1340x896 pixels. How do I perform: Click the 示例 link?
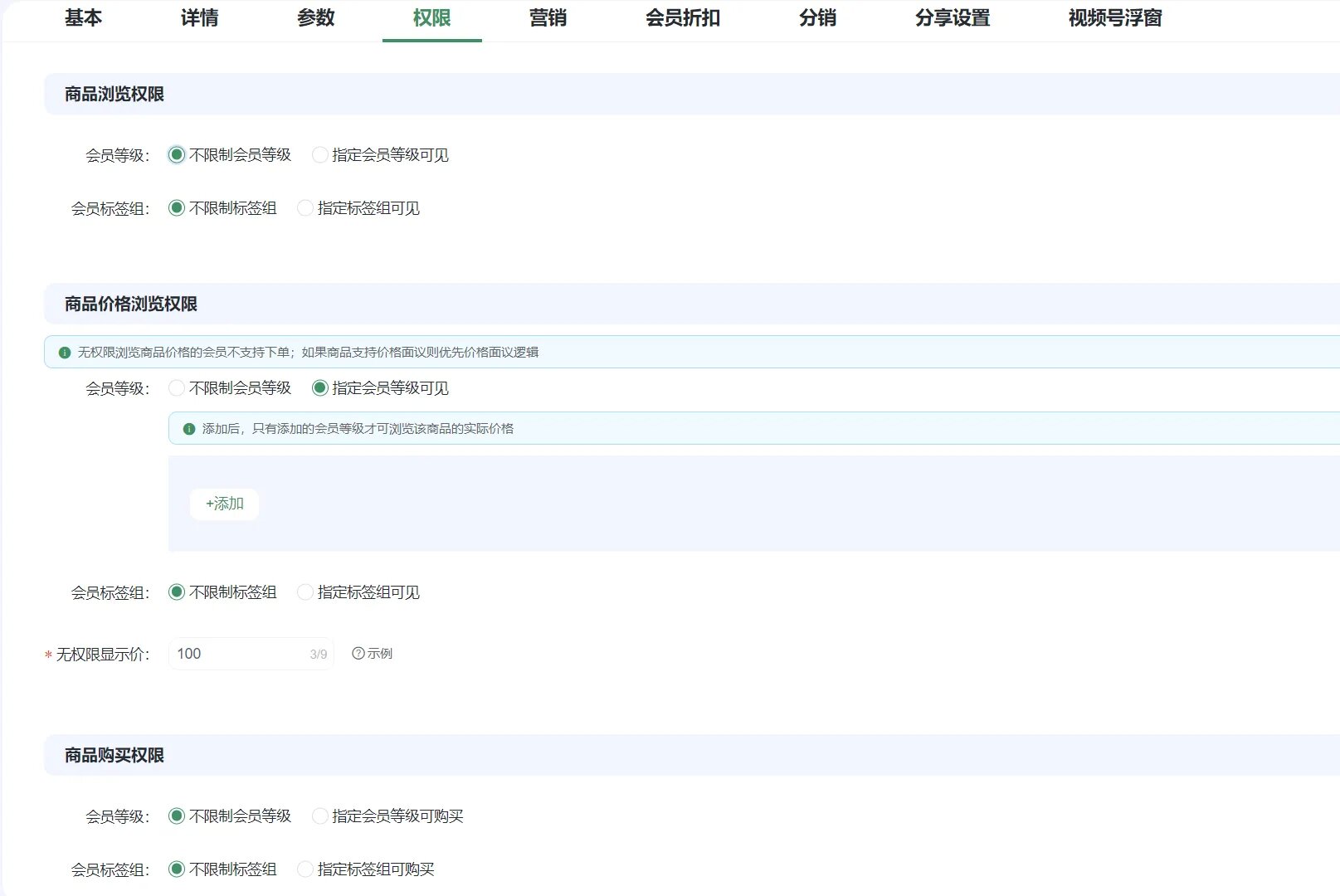380,654
